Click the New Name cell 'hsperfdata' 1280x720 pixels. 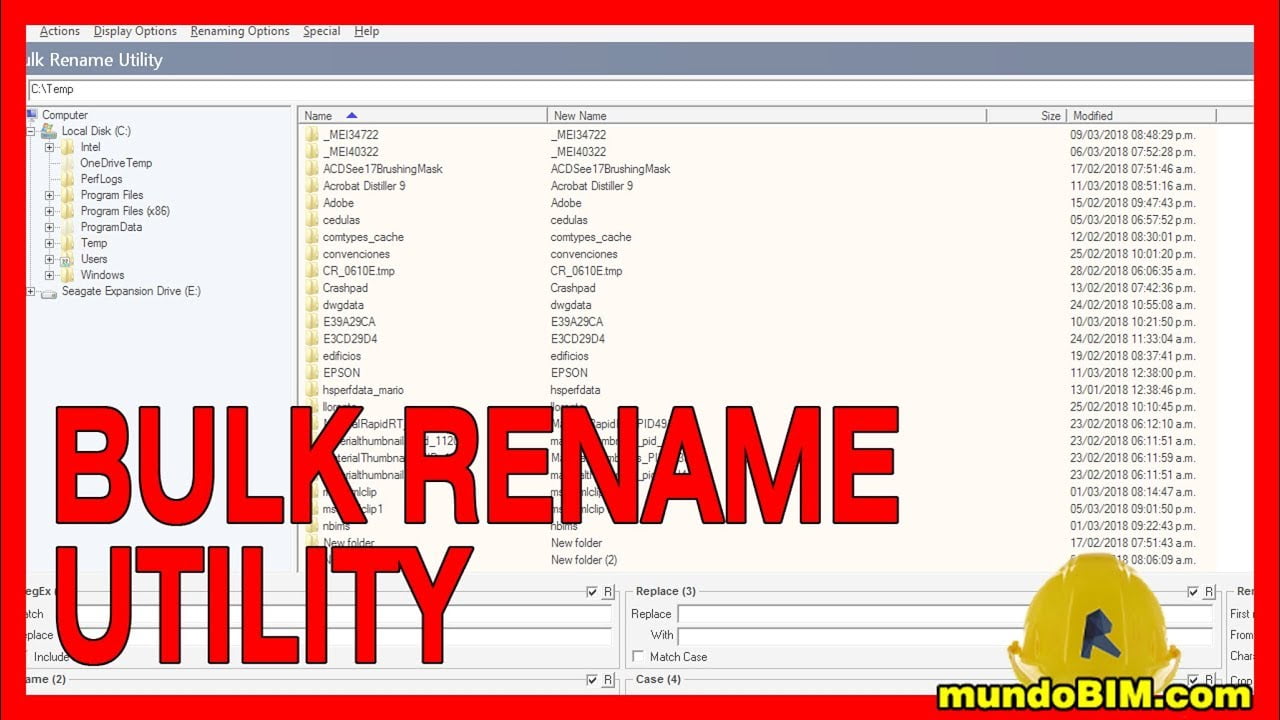[576, 390]
